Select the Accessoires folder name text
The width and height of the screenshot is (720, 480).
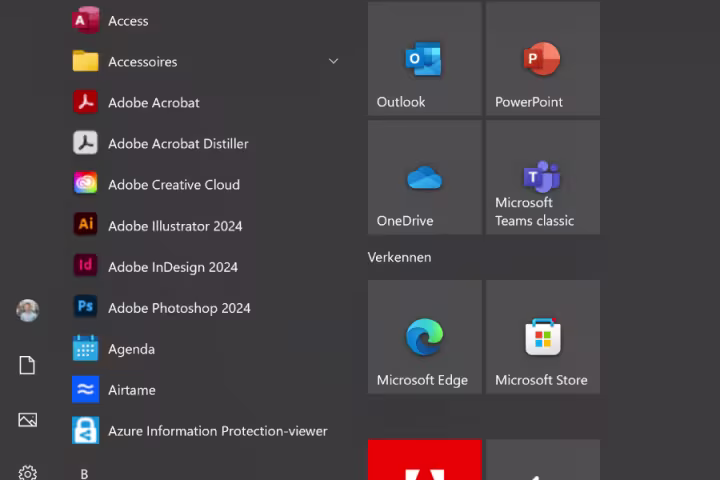(x=142, y=62)
